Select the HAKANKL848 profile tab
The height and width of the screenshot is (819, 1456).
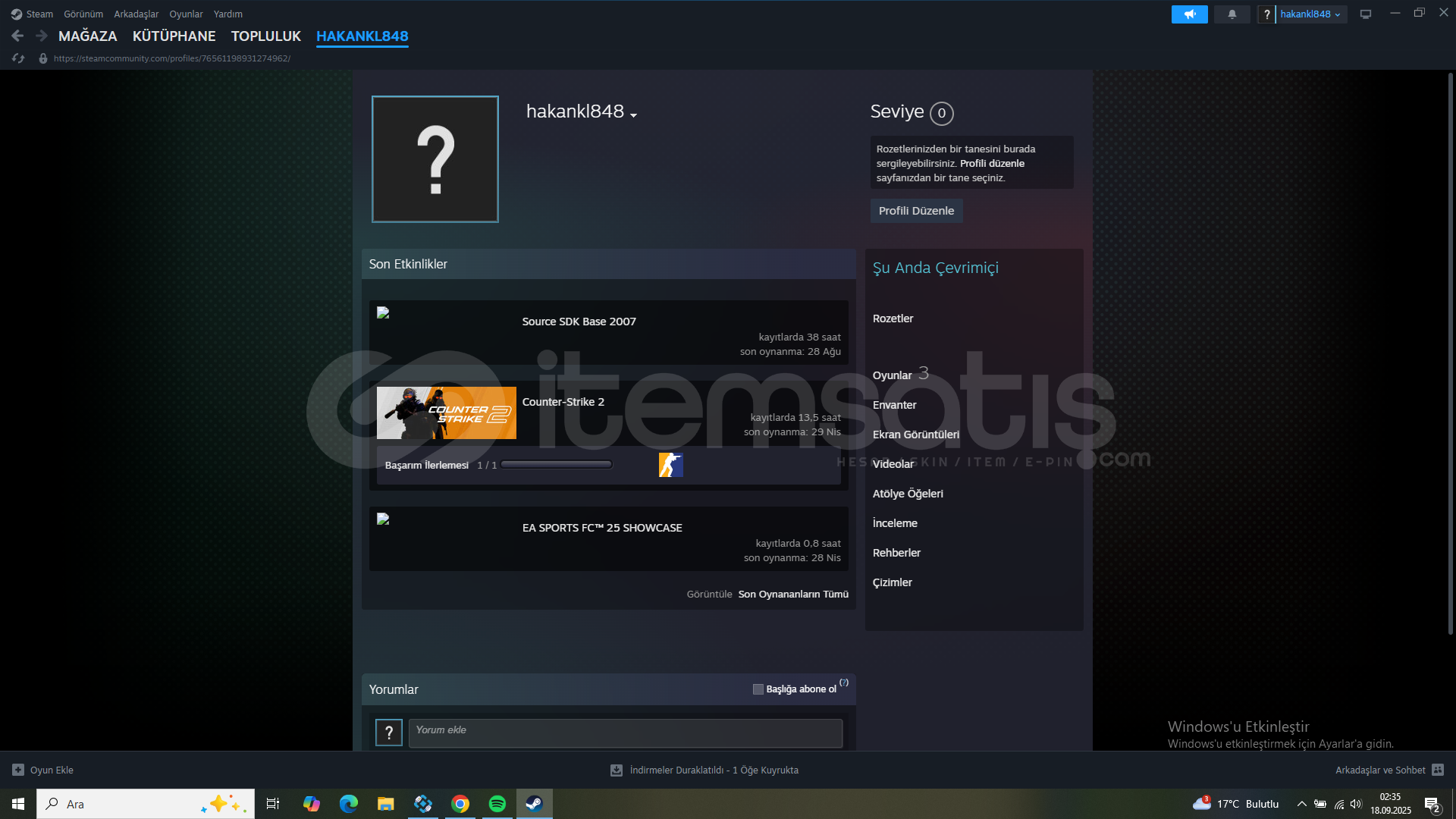pos(362,36)
